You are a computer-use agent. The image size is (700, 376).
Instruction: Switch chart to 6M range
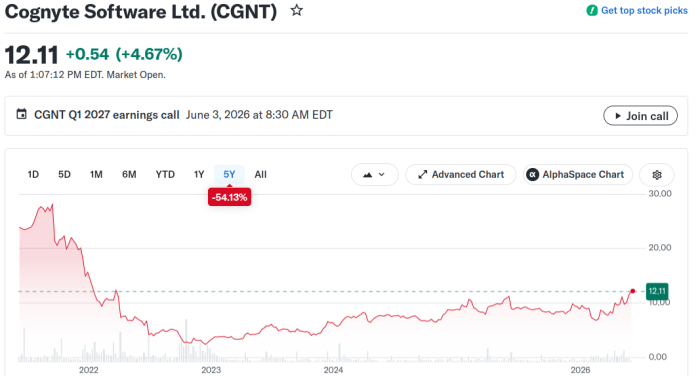[129, 175]
